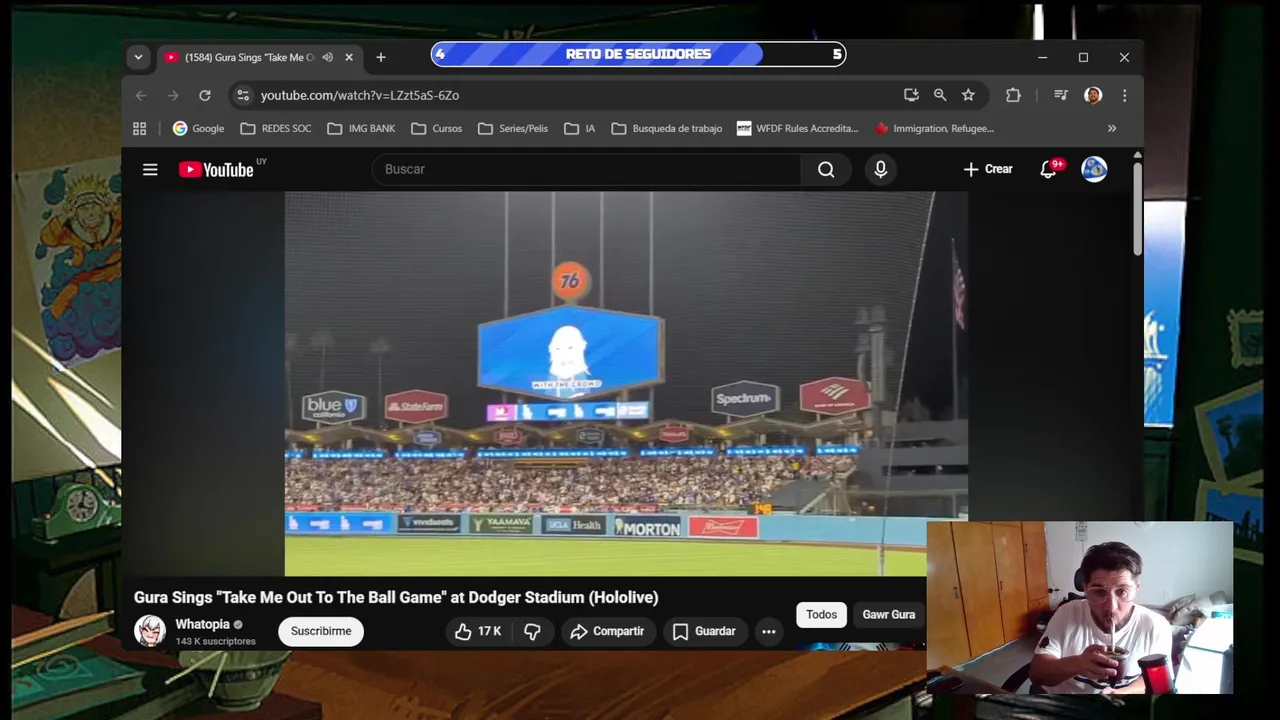Open the Extensions puzzle icon

pos(1013,95)
